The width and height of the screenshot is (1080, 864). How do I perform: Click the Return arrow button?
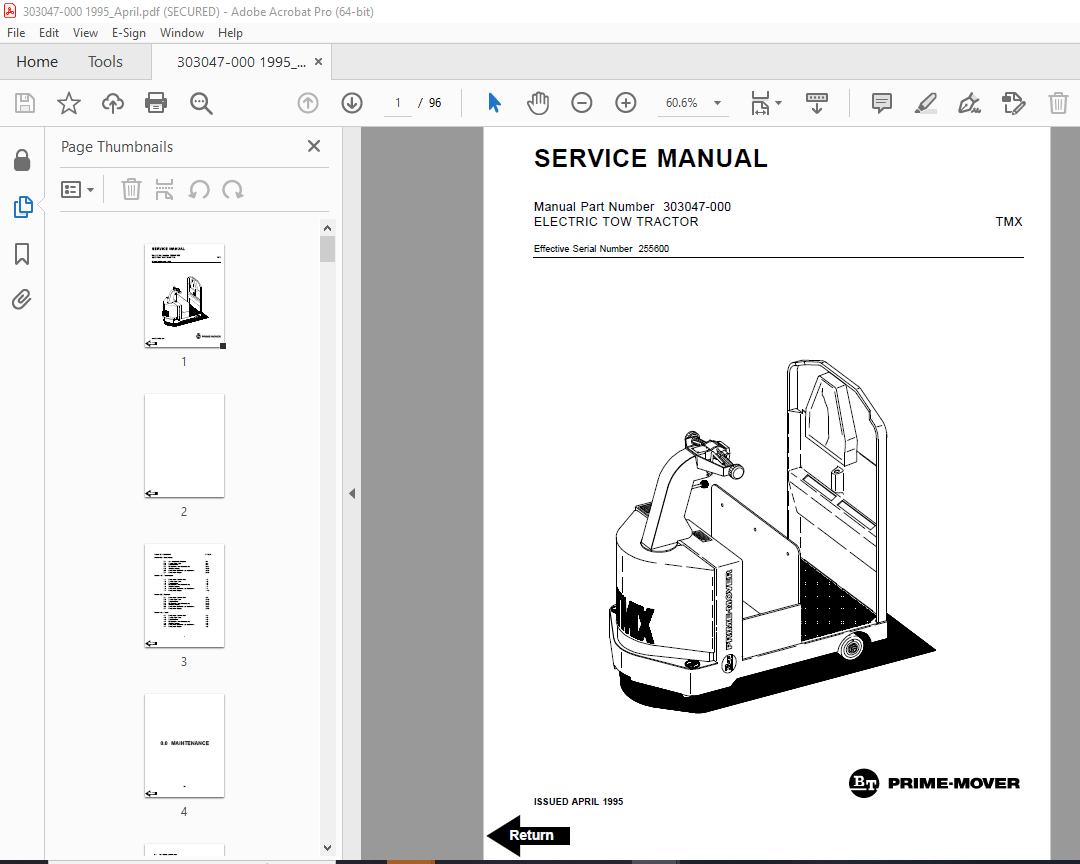click(x=529, y=835)
